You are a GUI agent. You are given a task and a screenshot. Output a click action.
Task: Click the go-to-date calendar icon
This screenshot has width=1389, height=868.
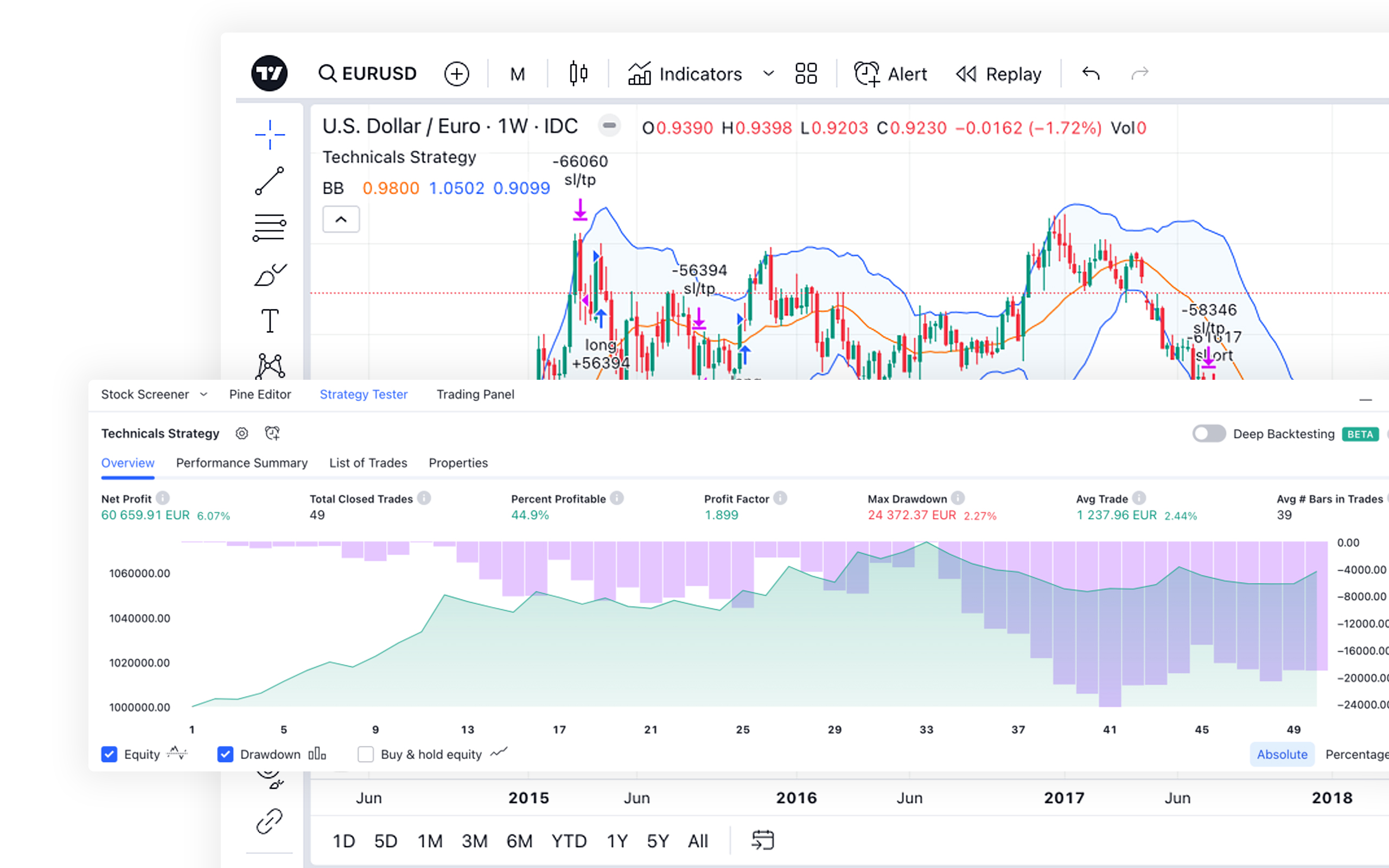[x=762, y=840]
